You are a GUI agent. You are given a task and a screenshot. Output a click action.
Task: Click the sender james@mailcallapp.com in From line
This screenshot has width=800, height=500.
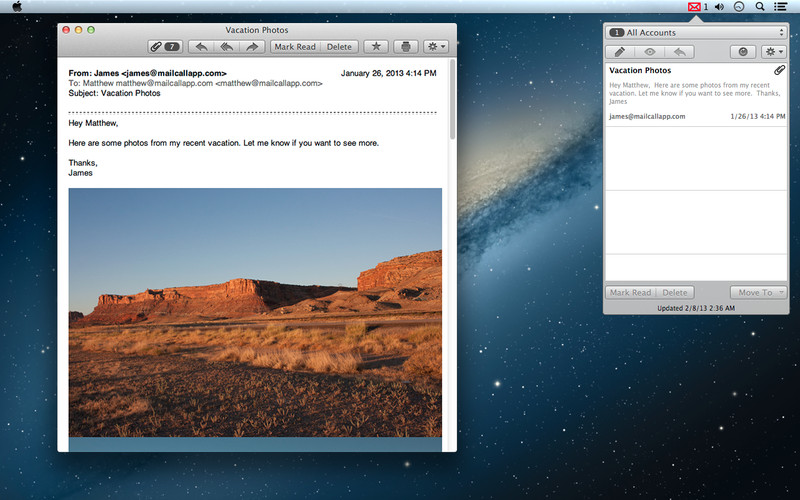pyautogui.click(x=173, y=73)
